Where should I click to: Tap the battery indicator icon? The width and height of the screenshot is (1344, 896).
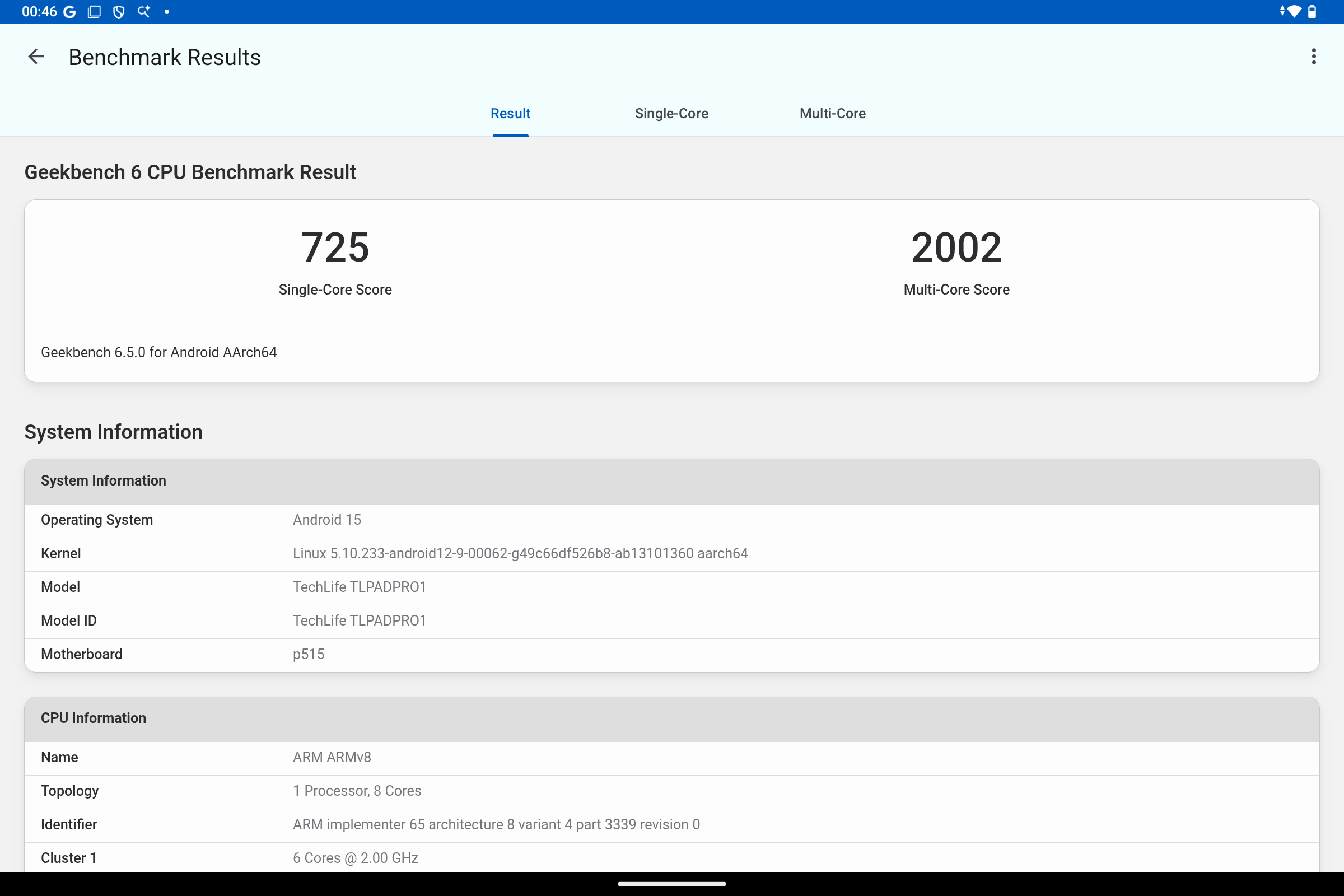pos(1312,12)
